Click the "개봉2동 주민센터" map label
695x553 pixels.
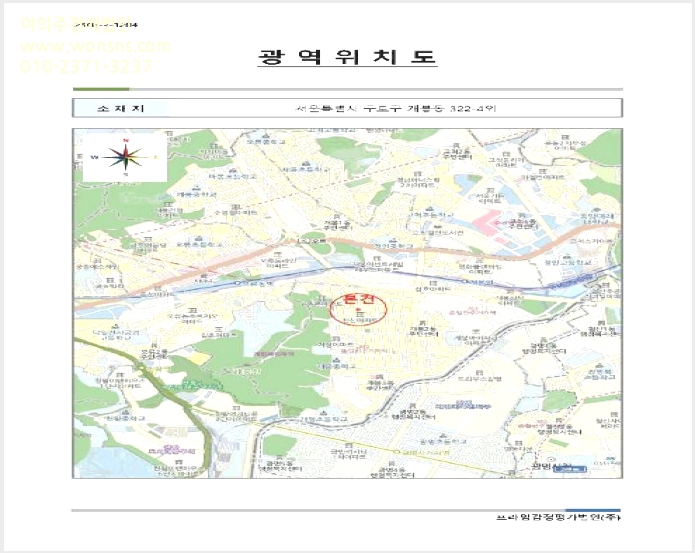[423, 331]
